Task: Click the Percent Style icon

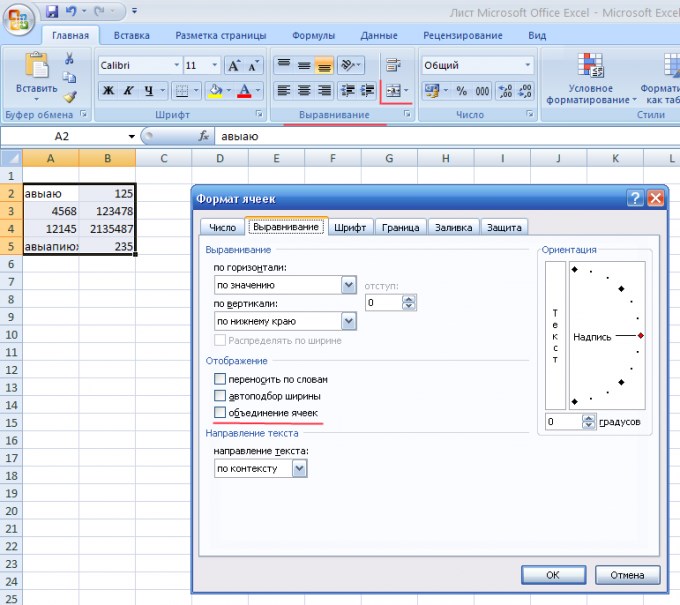Action: [461, 91]
